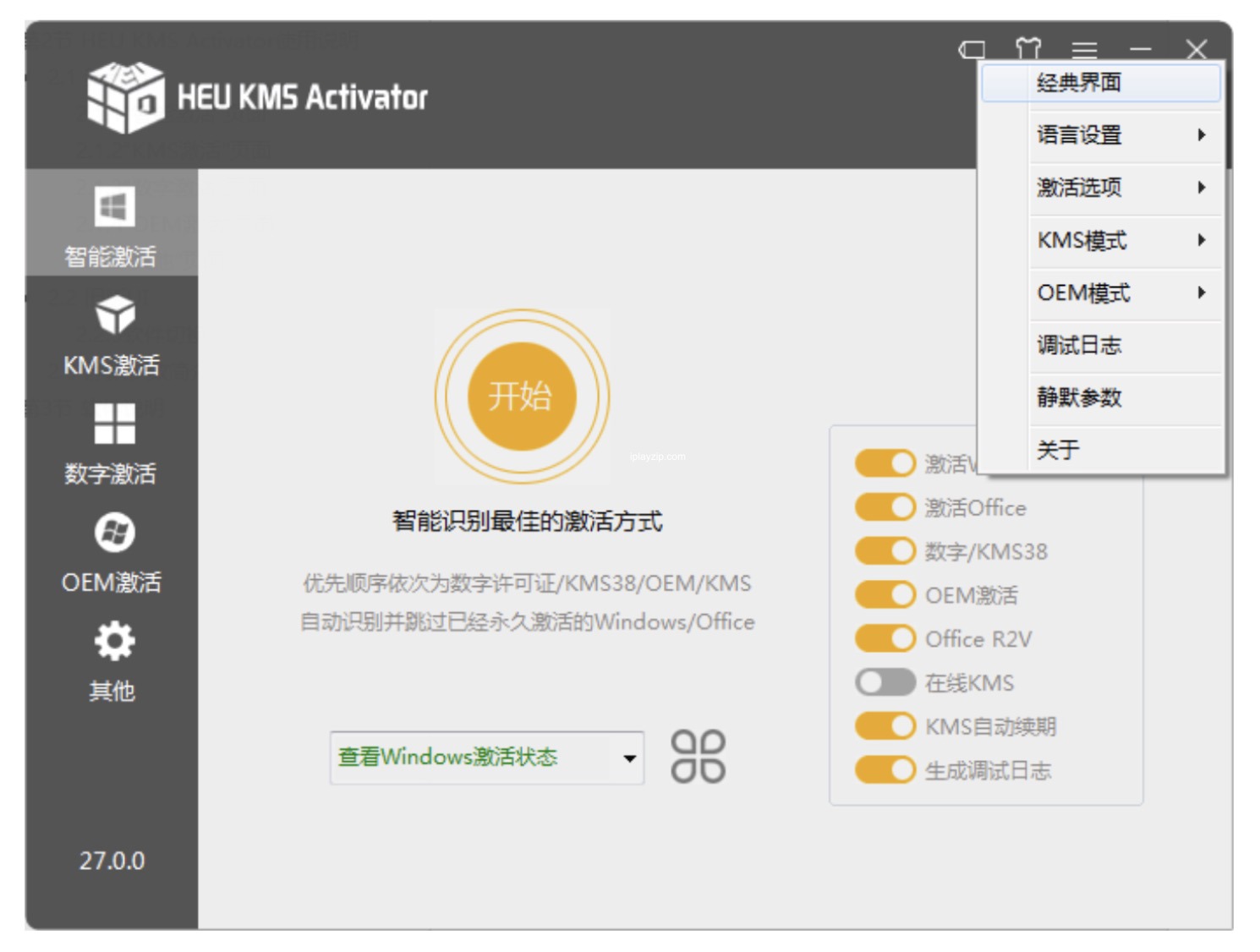1260x952 pixels.
Task: Choose the KMS模式 menu entry
Action: [x=1101, y=240]
